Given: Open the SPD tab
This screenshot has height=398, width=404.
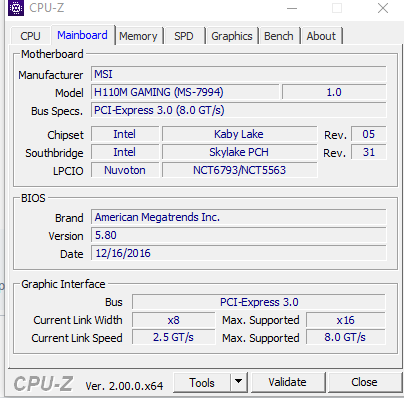Looking at the screenshot, I should 184,36.
